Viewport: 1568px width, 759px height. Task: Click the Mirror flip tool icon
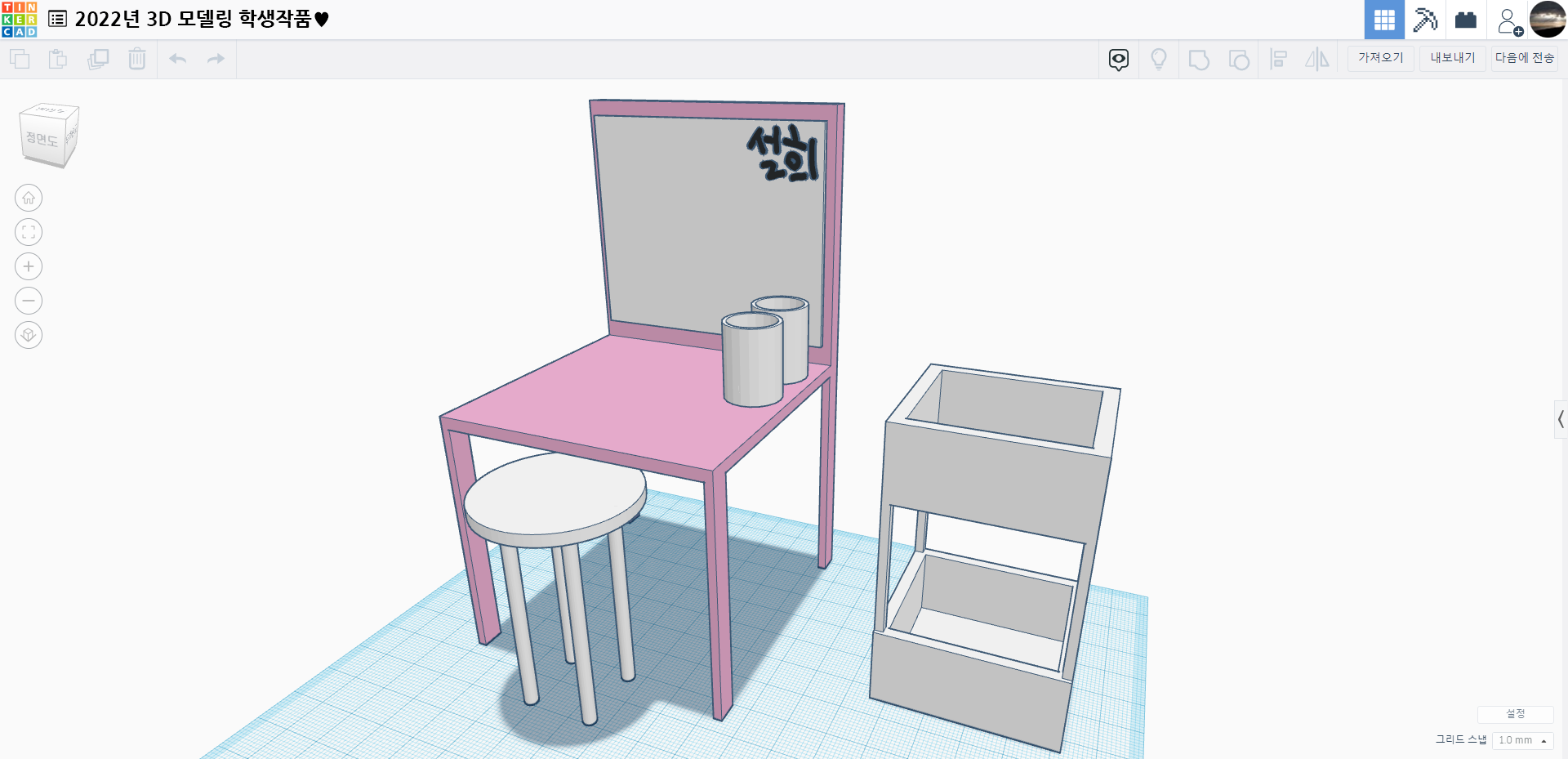tap(1317, 60)
